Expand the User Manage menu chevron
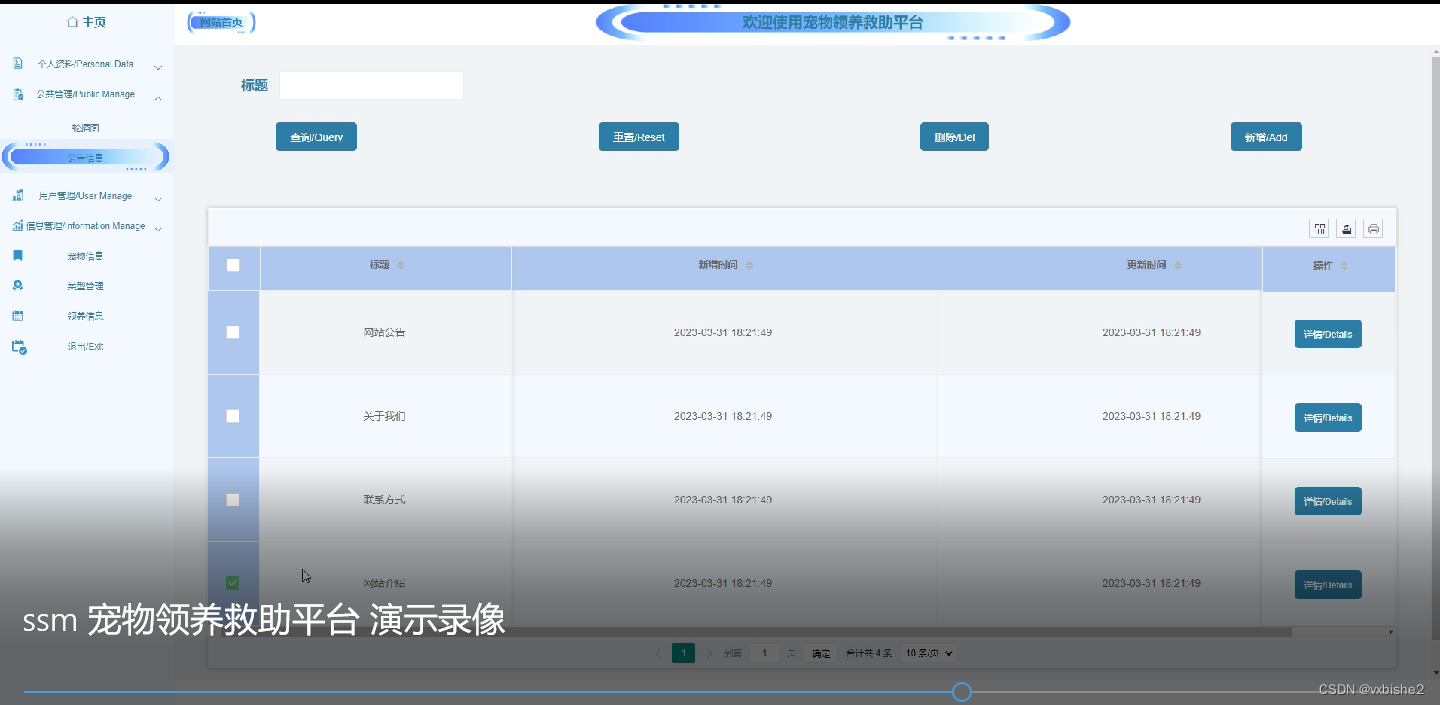Viewport: 1440px width, 705px height. [x=158, y=199]
